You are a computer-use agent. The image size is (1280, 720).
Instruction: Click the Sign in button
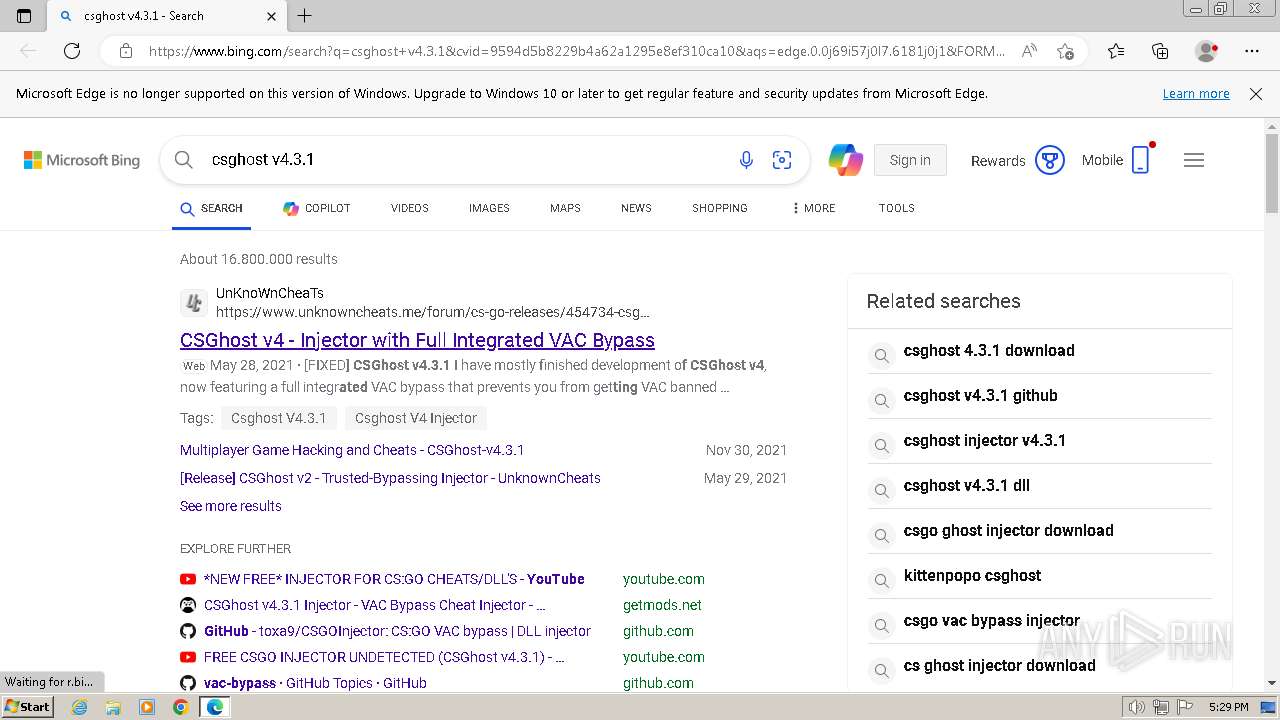[910, 160]
